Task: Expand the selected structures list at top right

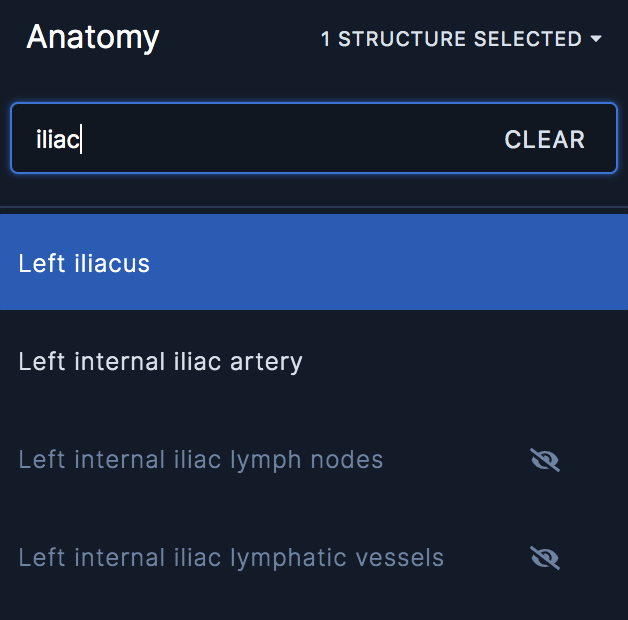Action: [x=461, y=39]
